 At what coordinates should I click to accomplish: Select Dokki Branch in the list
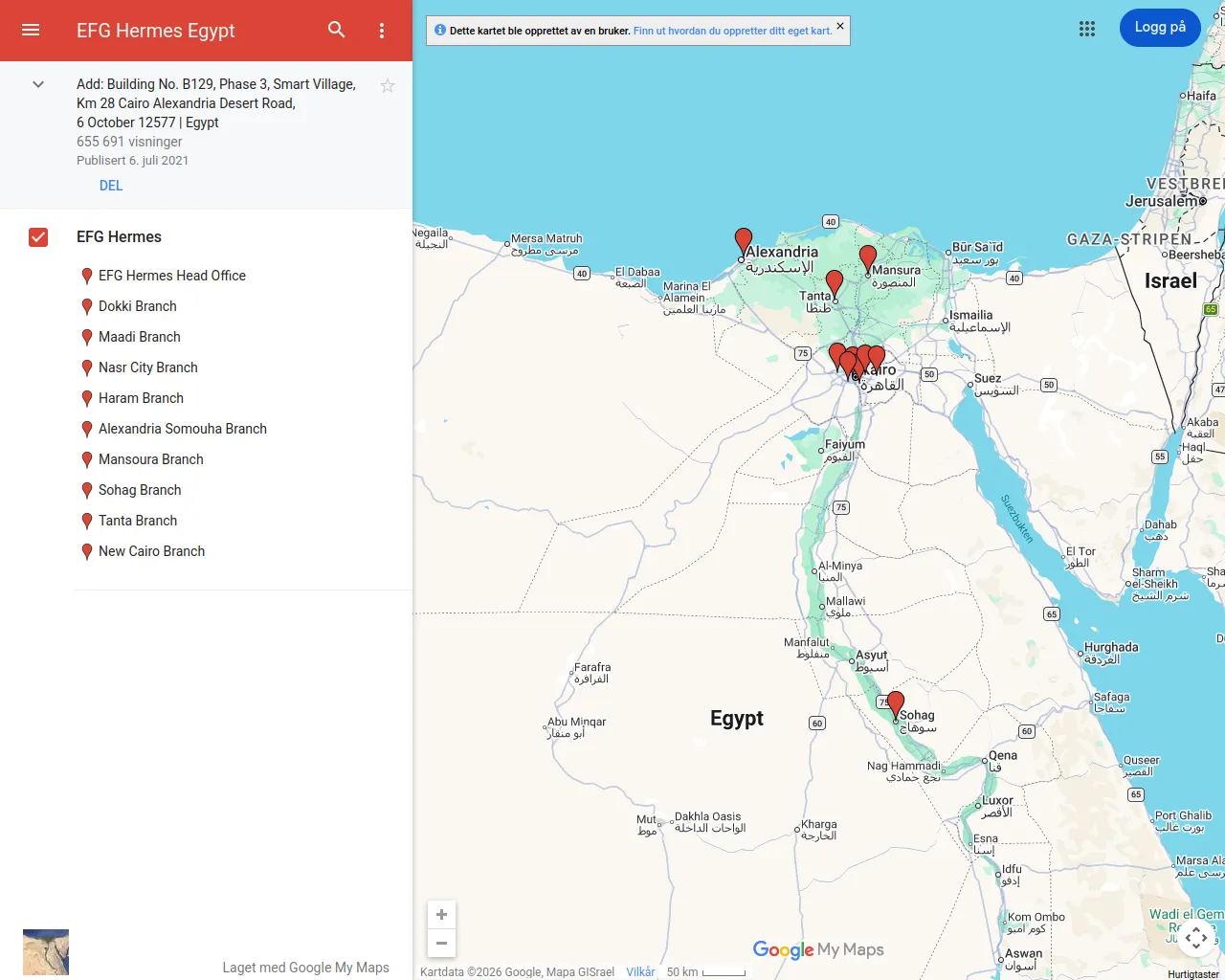[x=138, y=306]
